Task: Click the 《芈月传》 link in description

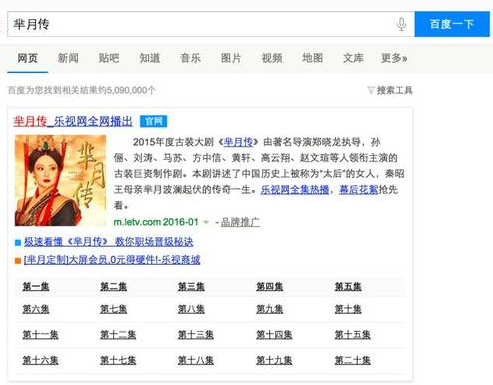Action: click(x=238, y=142)
